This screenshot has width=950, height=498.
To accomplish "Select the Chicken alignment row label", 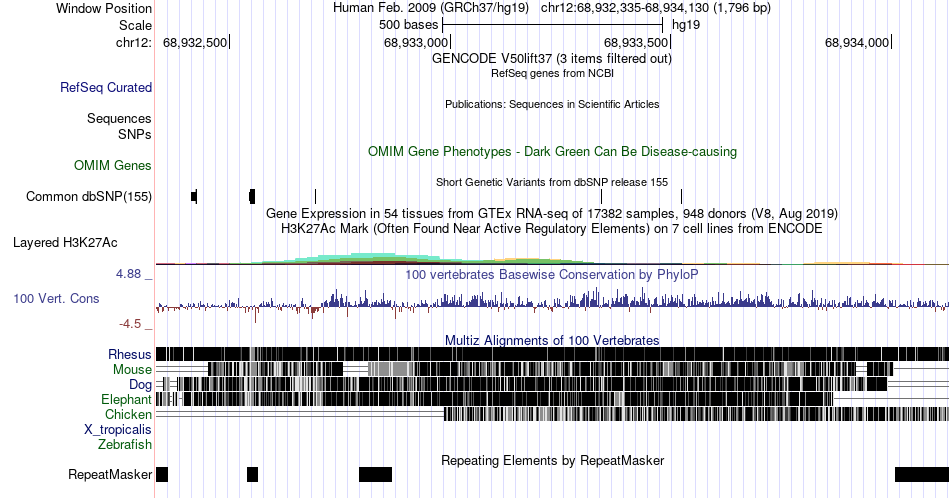I will (128, 414).
